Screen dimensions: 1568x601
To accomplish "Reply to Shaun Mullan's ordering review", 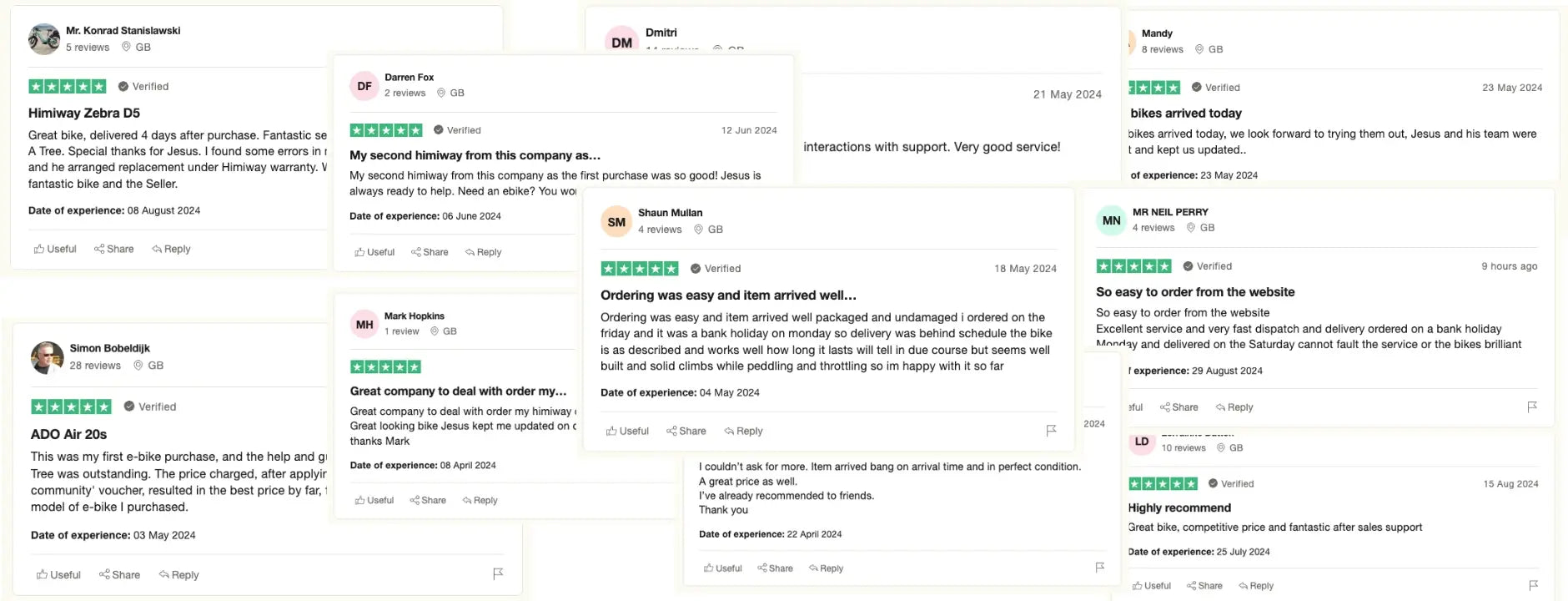I will (x=743, y=431).
